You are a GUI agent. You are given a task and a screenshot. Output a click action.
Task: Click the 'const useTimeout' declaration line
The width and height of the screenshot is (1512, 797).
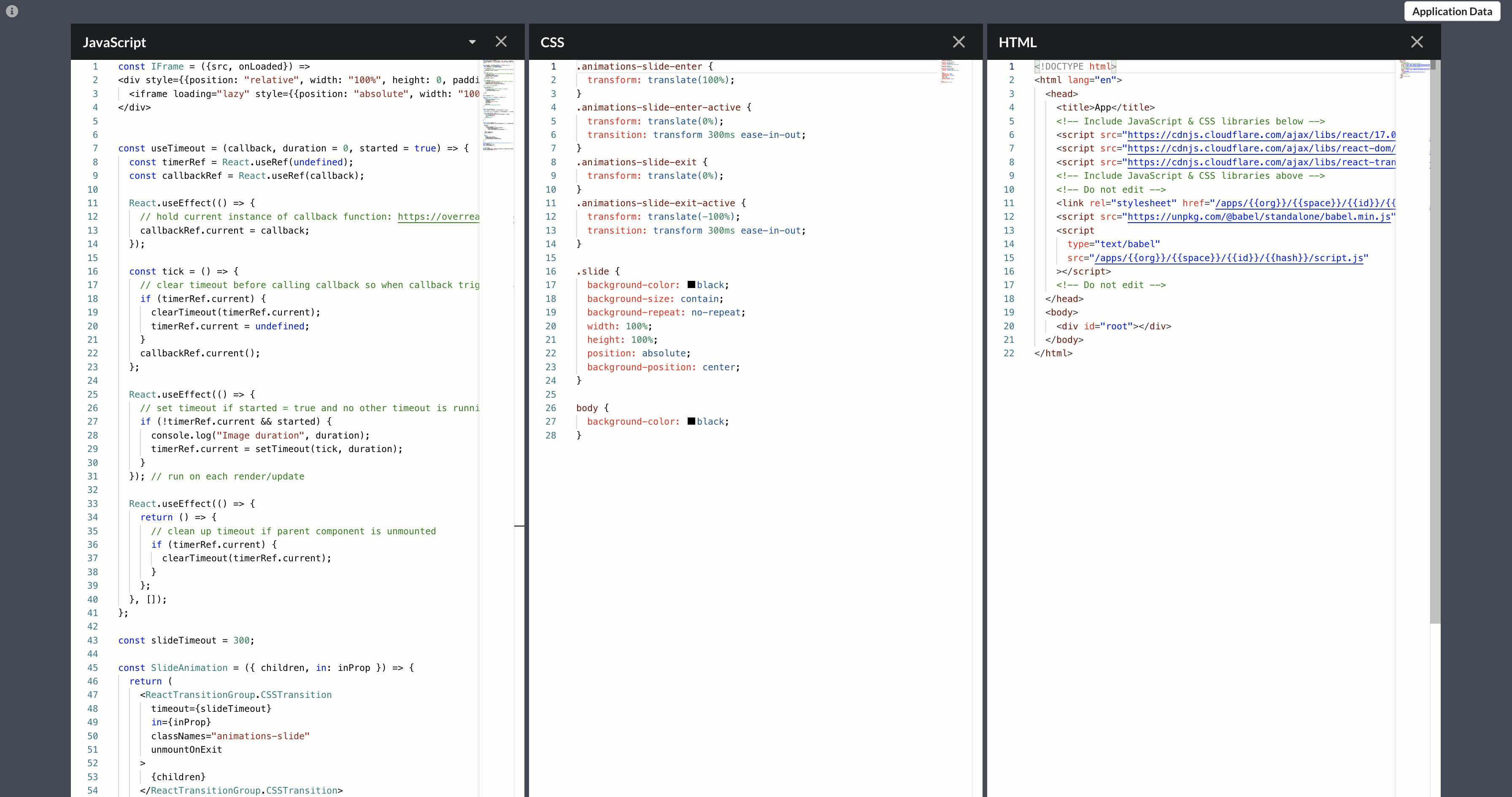tap(294, 148)
